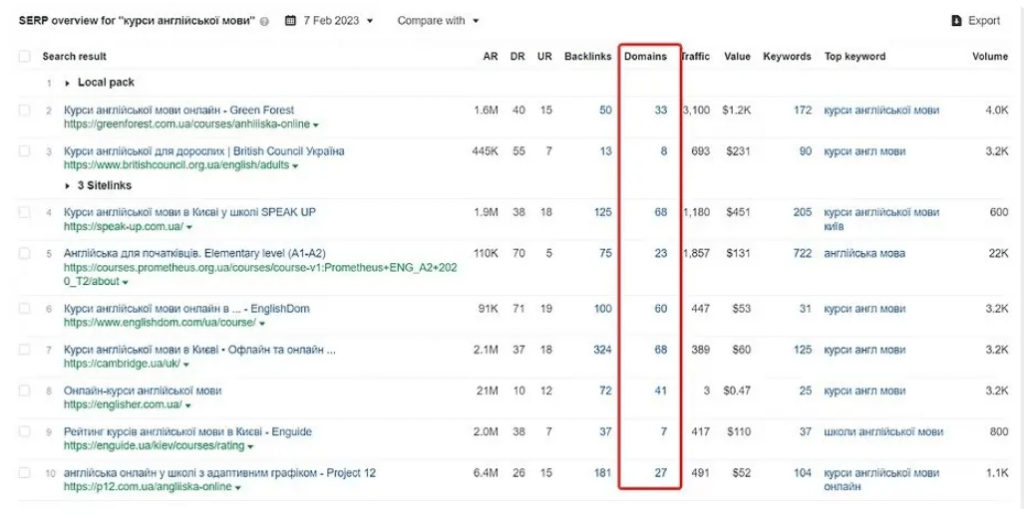Screen dimensions: 1024x518
Task: Open the prometheus.org.ua URL dropdown arrow
Action: [x=125, y=282]
